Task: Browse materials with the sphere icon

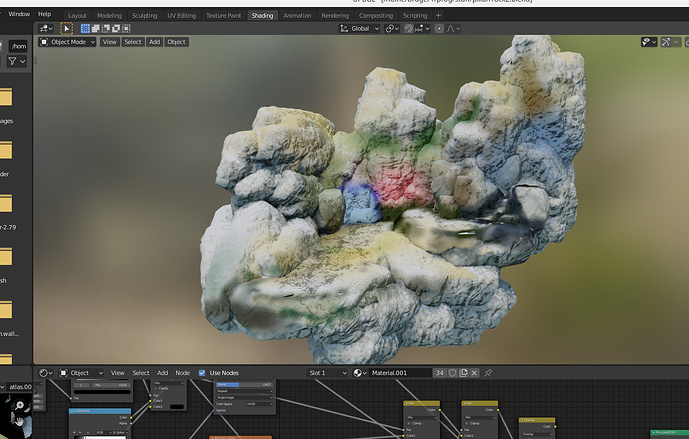Action: tap(360, 373)
